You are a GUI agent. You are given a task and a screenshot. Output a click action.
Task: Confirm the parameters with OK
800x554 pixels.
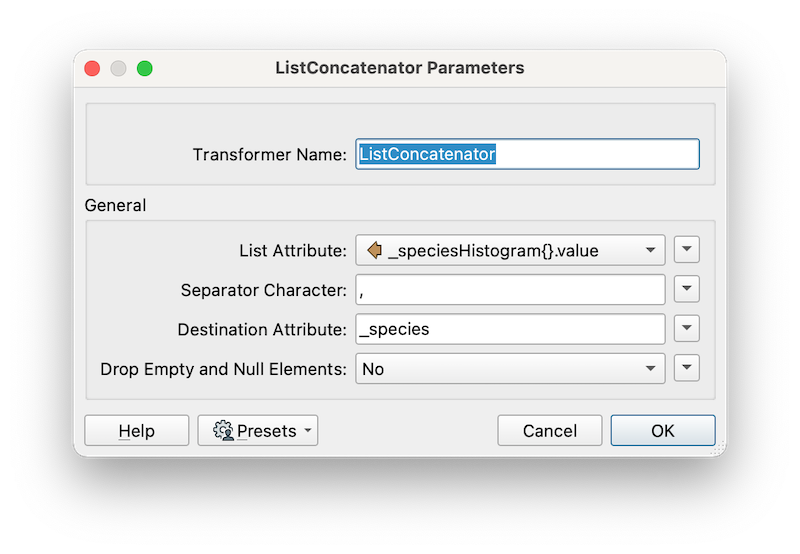[x=663, y=431]
